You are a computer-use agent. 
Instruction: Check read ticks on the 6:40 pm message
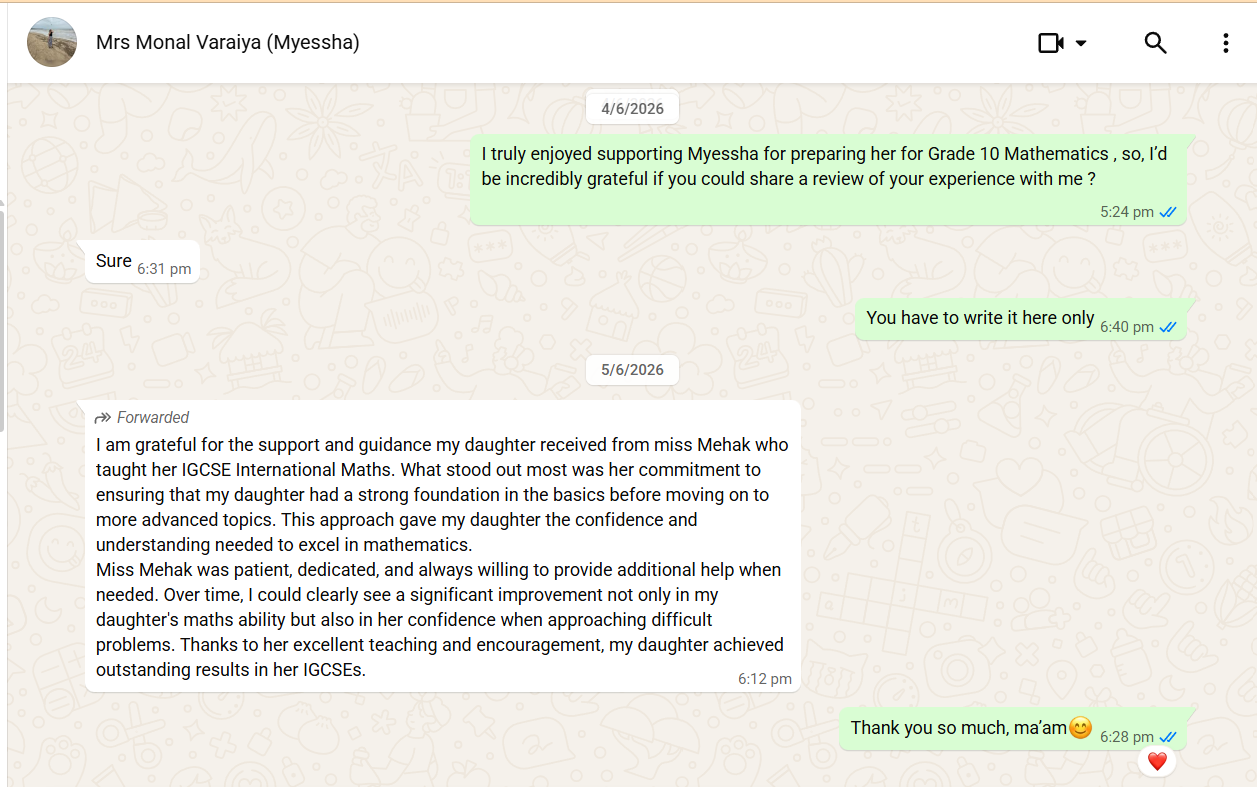(1168, 327)
